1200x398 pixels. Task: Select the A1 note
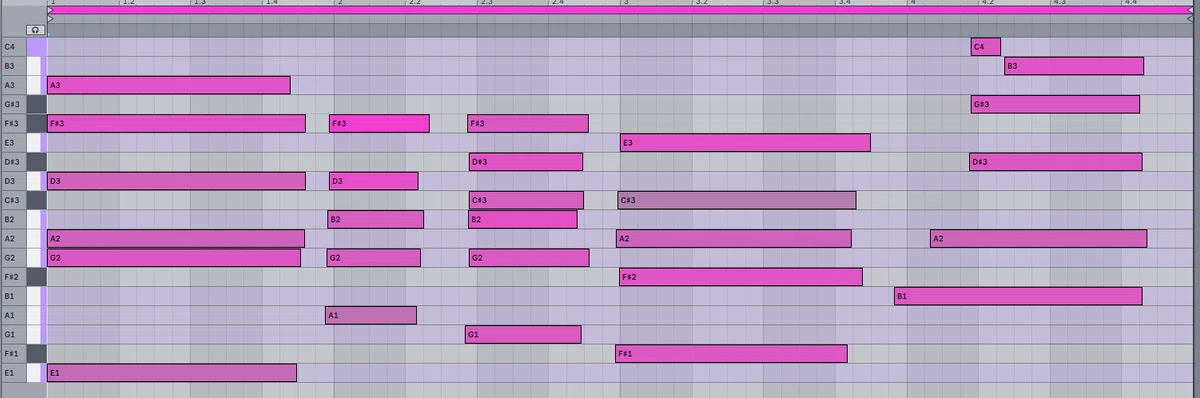pos(371,315)
